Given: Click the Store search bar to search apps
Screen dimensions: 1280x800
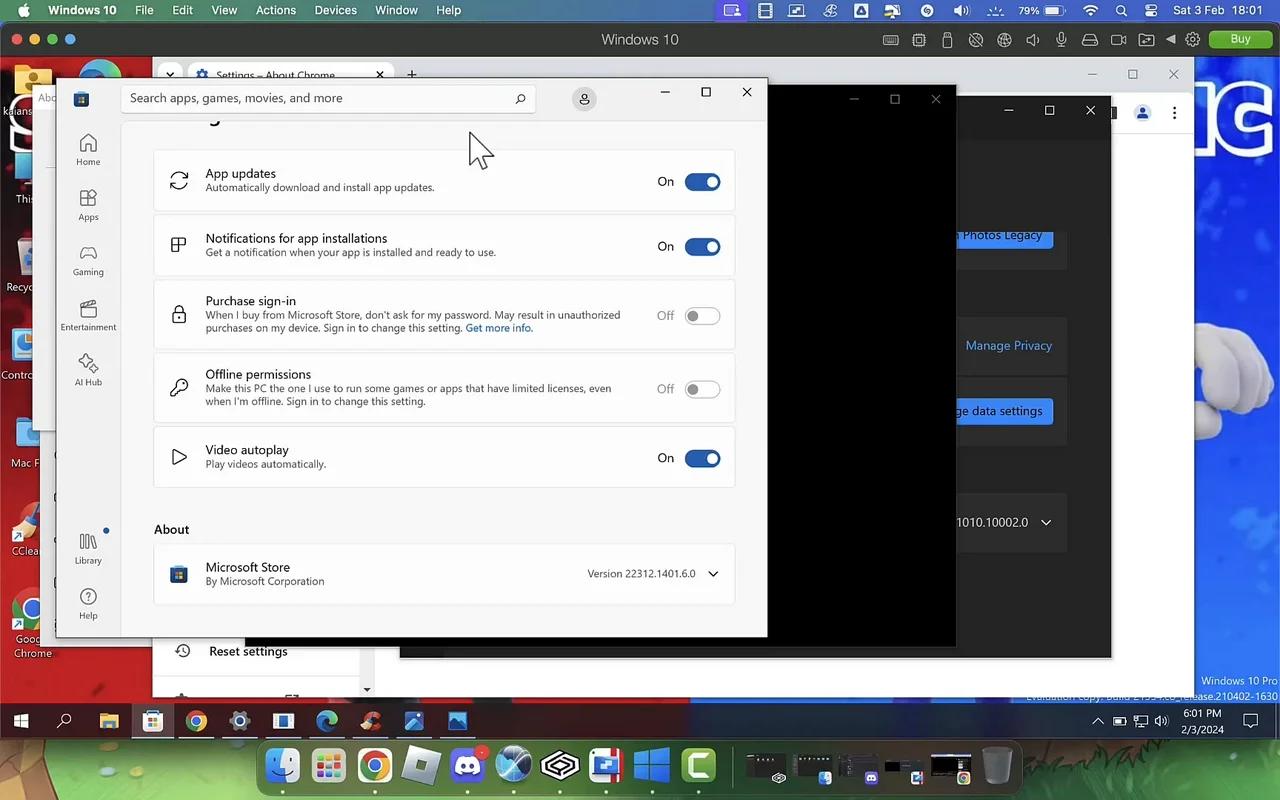Looking at the screenshot, I should (330, 98).
